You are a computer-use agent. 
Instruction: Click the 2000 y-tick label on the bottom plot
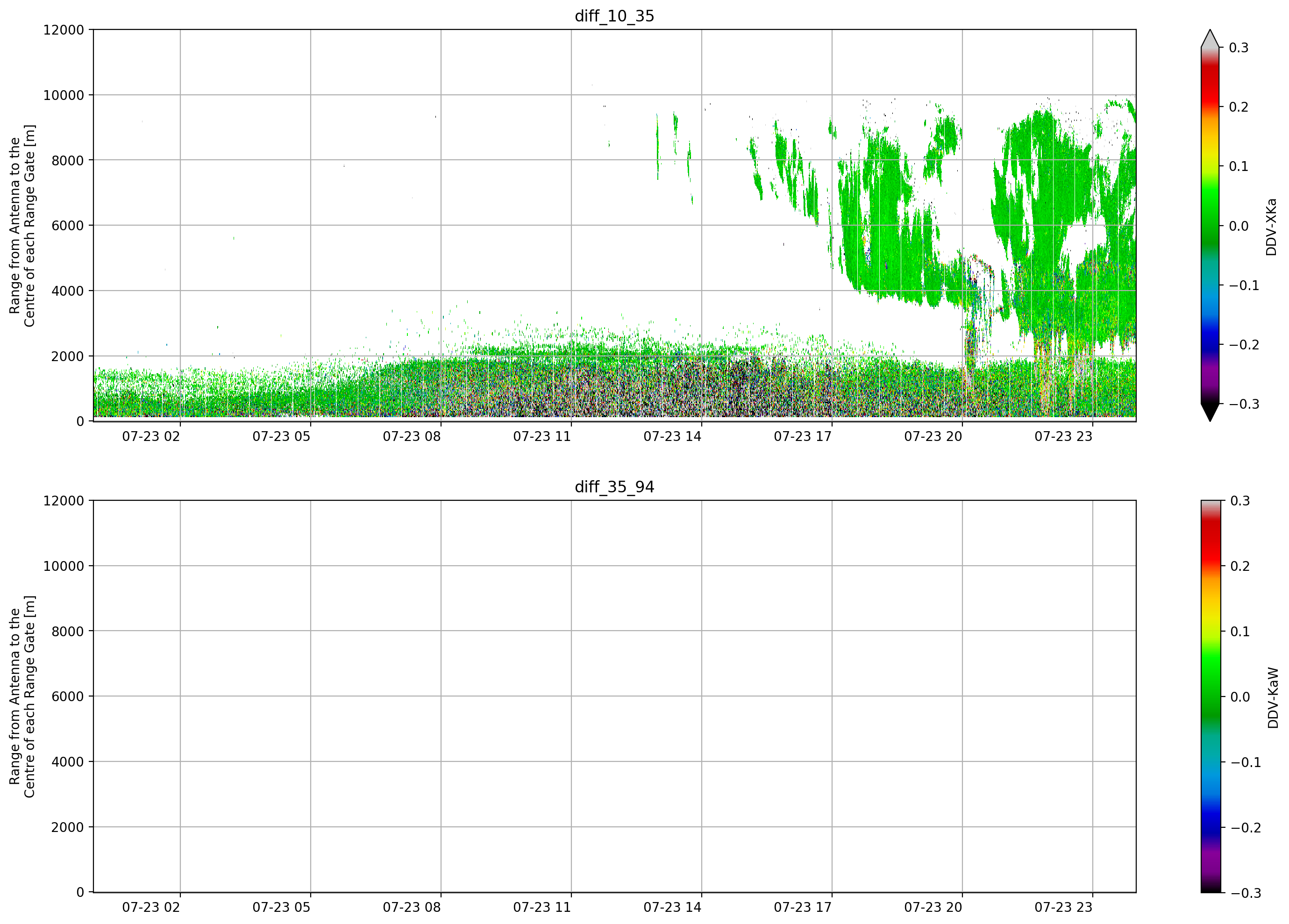(68, 827)
